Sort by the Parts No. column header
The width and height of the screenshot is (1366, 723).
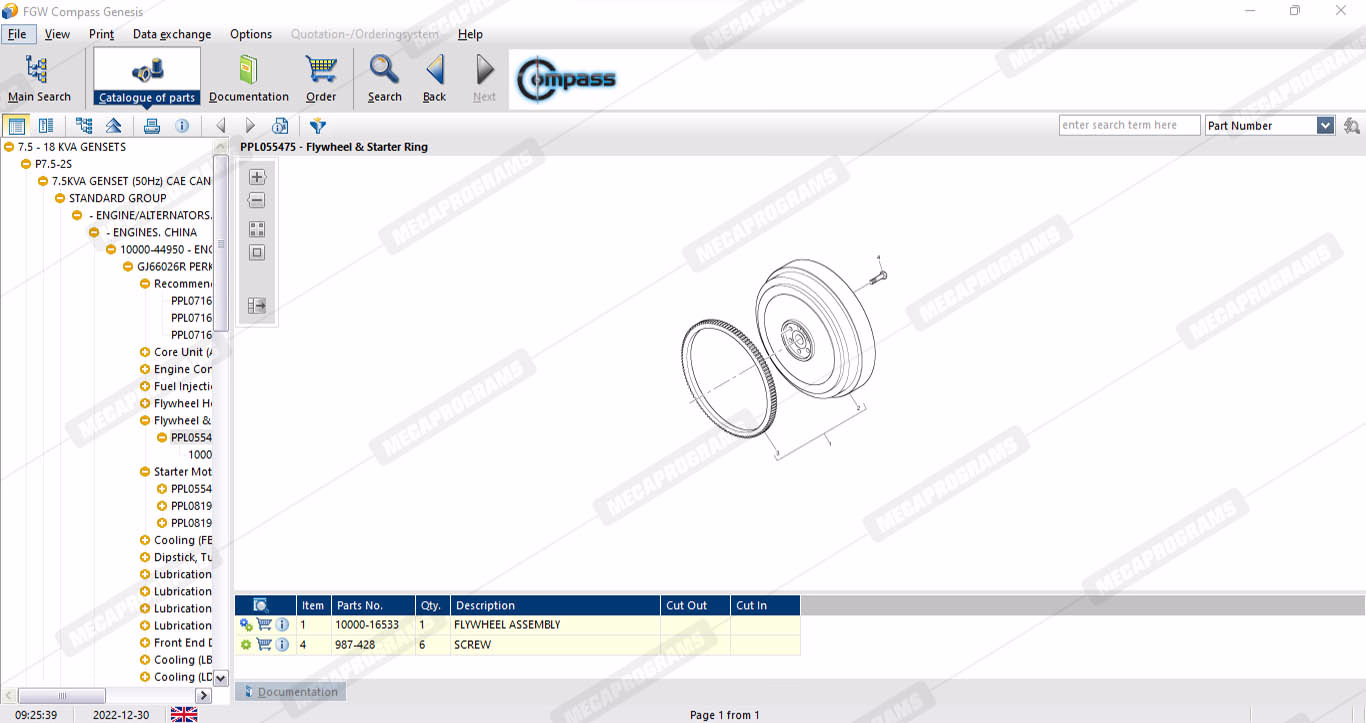tap(373, 605)
